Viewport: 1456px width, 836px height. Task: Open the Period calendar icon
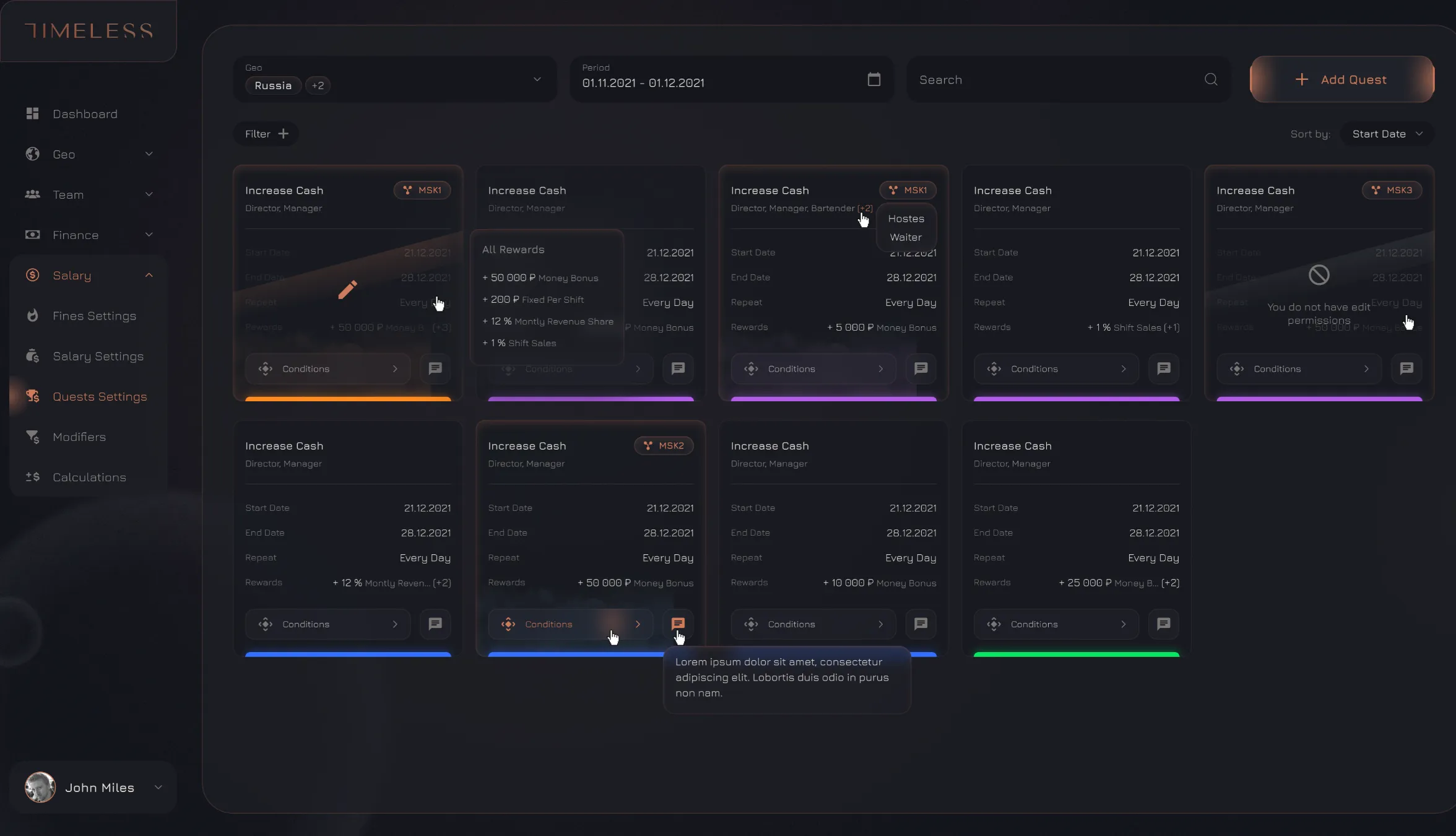pos(874,79)
